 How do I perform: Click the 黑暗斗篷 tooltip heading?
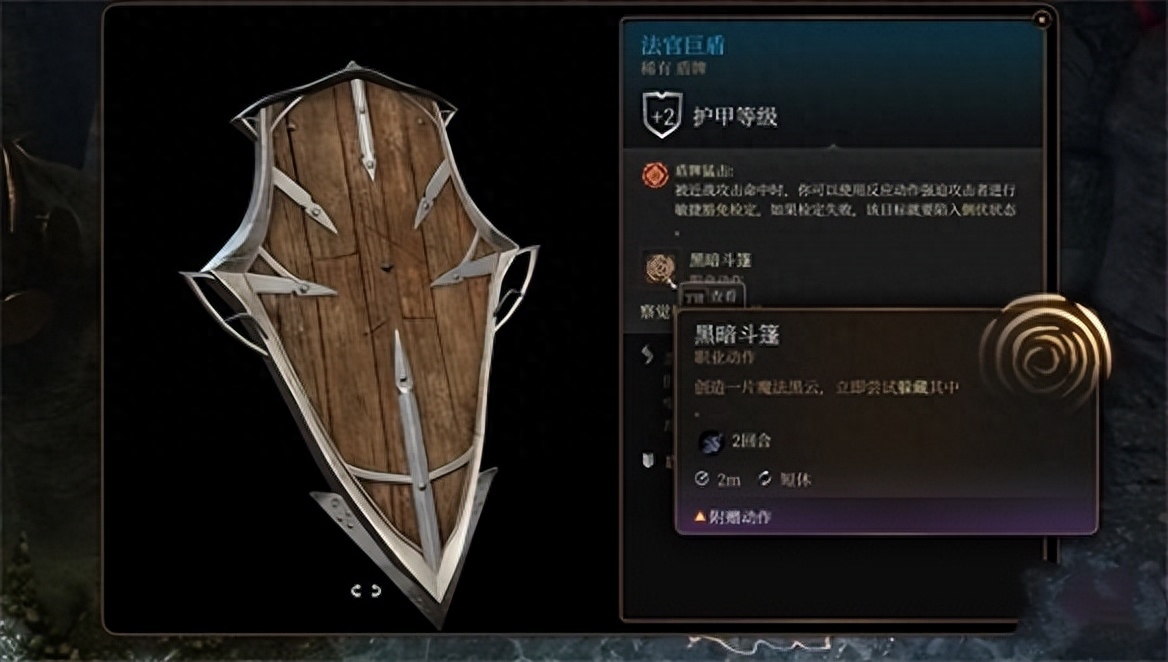point(737,335)
